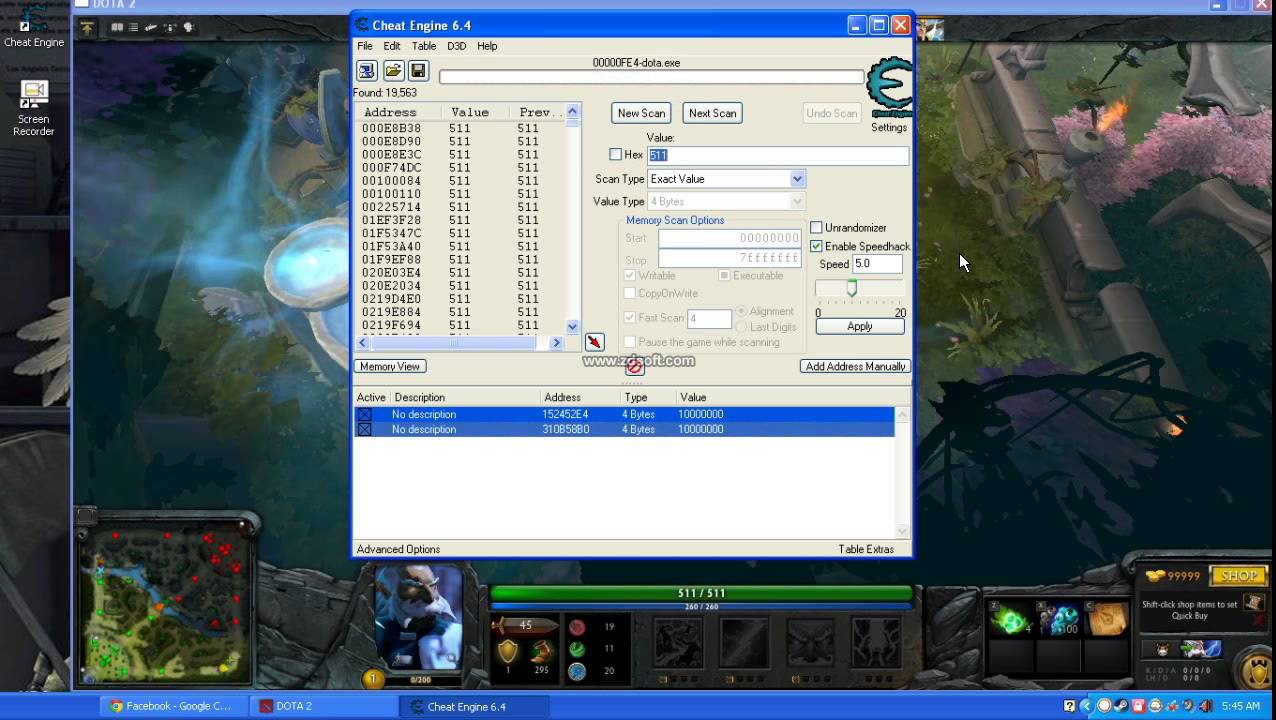
Task: Click the town portal scroll in Dota inventory
Action: click(1106, 620)
